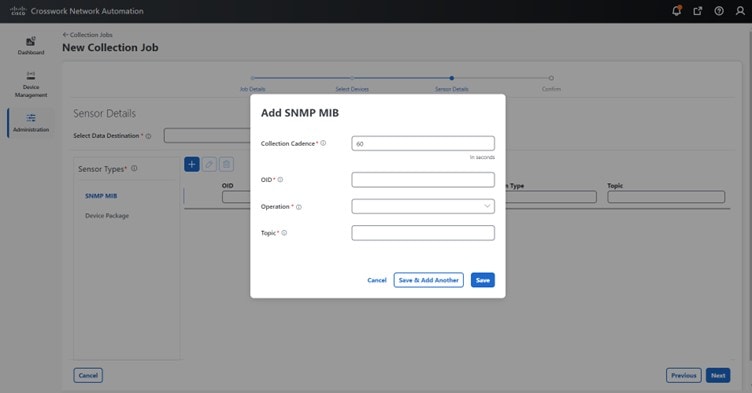Show info tooltip for Topic field
Viewport: 752px width, 393px height.
tap(284, 233)
